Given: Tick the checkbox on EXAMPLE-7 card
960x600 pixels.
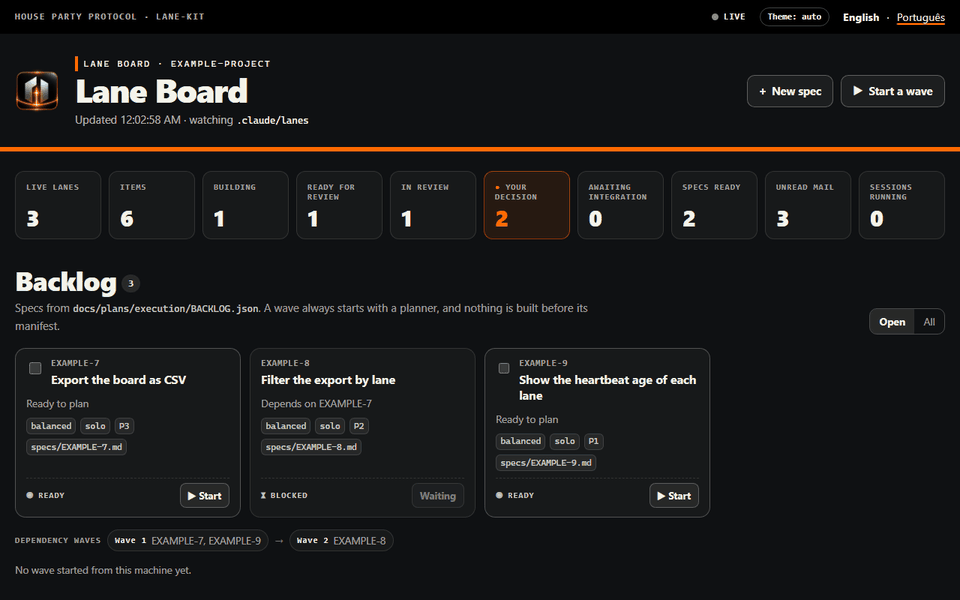Looking at the screenshot, I should point(35,368).
